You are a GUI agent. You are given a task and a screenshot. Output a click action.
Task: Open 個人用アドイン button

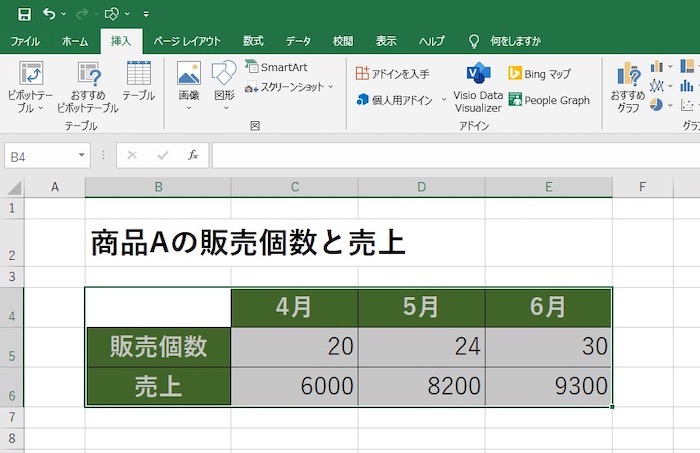[x=395, y=100]
